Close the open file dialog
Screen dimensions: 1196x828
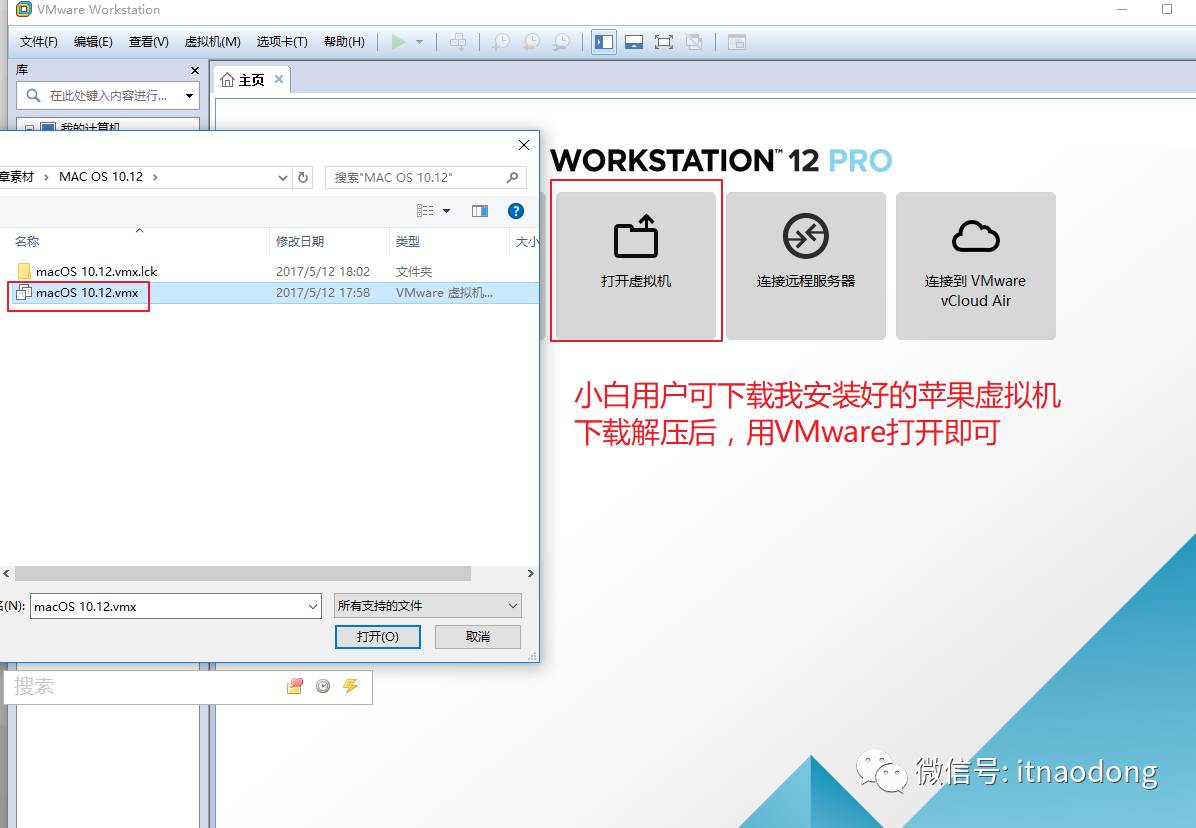pyautogui.click(x=523, y=145)
